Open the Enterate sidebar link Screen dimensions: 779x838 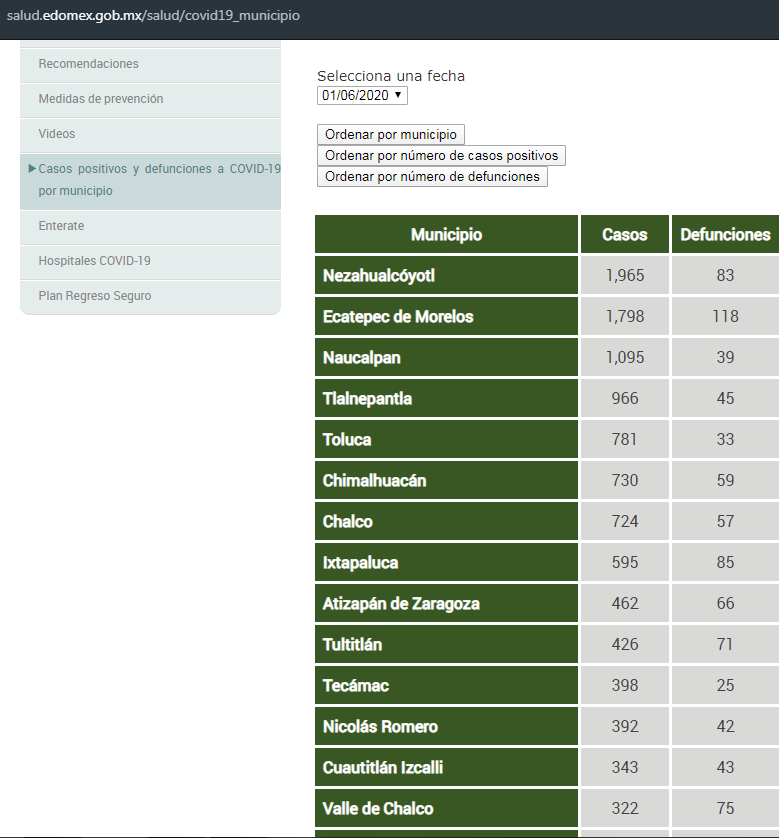pyautogui.click(x=61, y=226)
